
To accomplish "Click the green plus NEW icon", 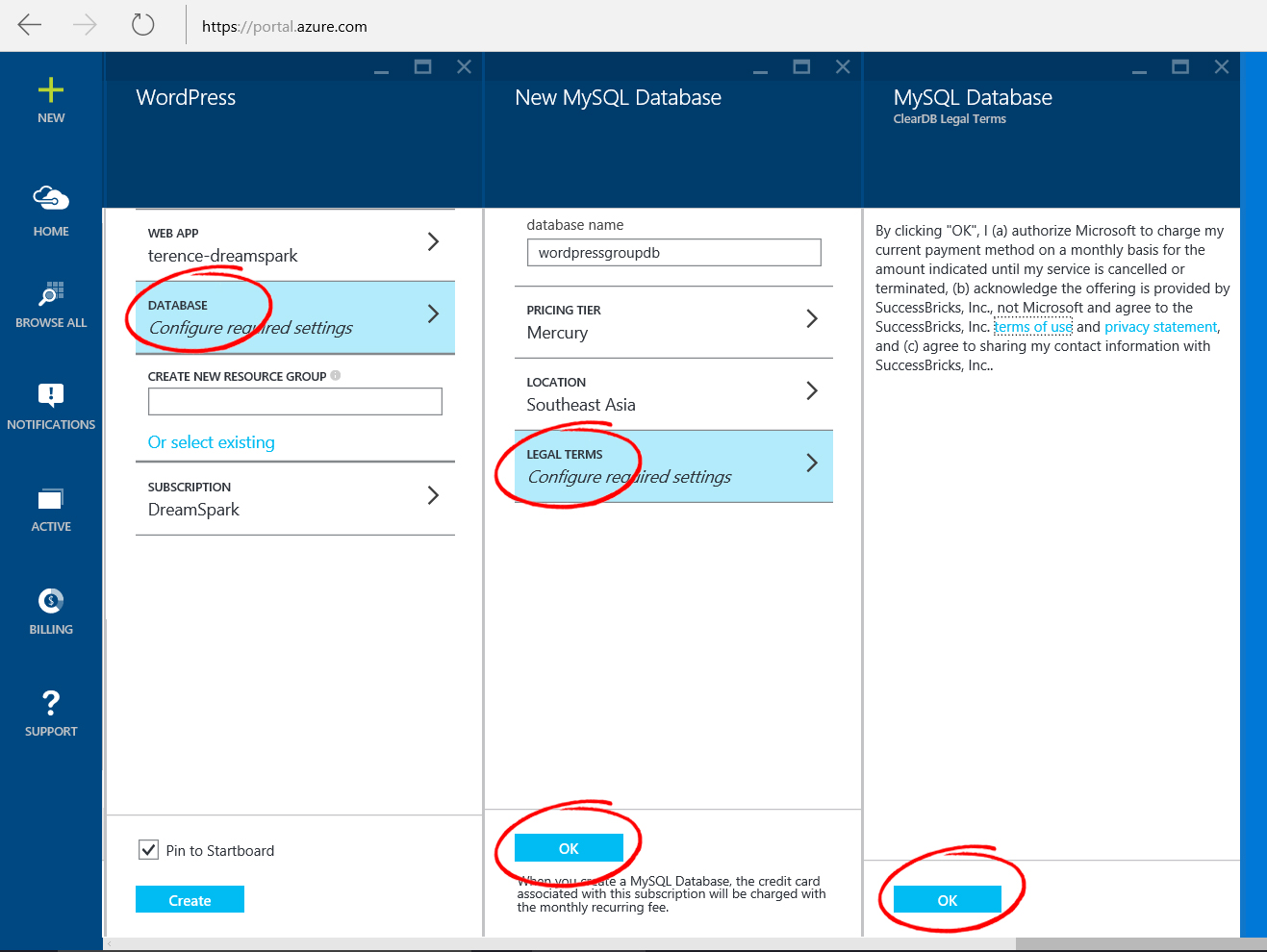I will [x=51, y=90].
